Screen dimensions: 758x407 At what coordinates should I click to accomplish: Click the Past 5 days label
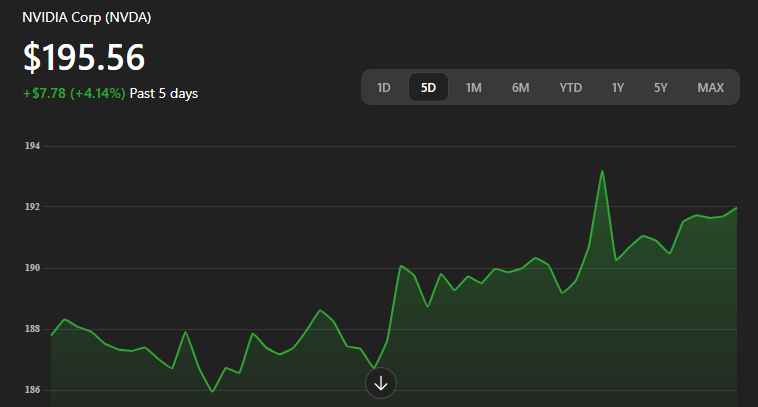164,93
